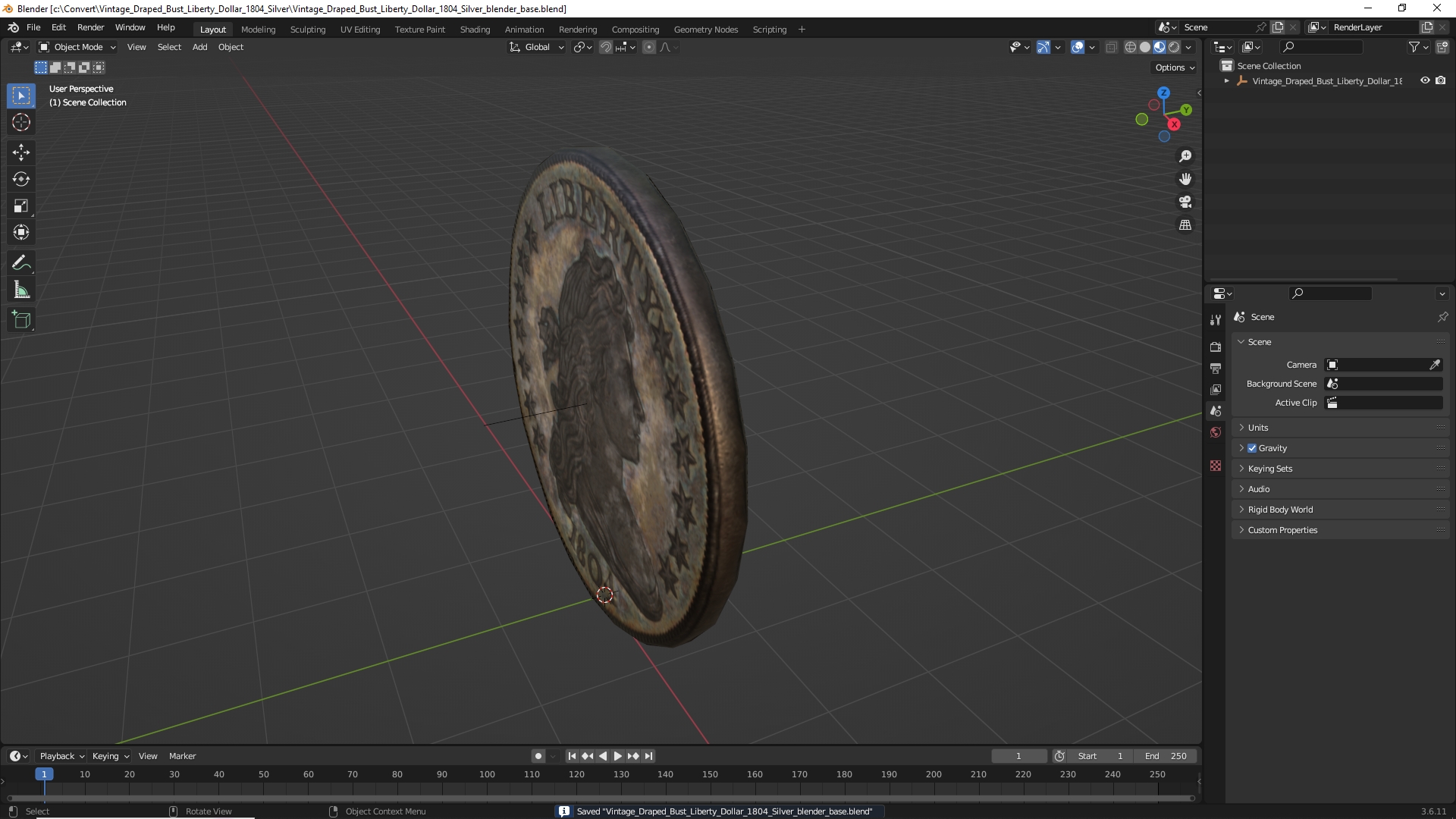Switch to the UV Editing workspace tab

pyautogui.click(x=360, y=30)
